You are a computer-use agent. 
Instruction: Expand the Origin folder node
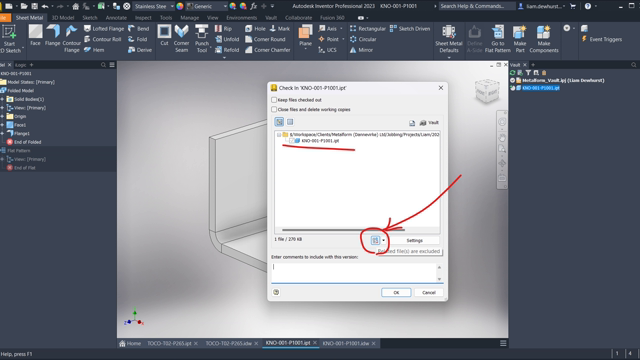point(2,116)
